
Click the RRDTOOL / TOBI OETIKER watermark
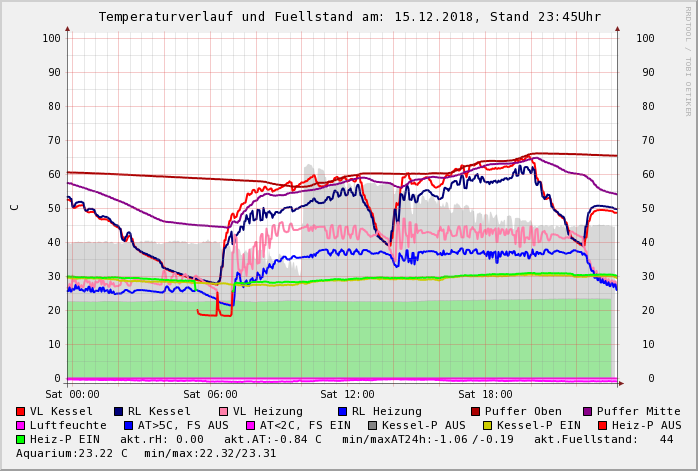[x=688, y=60]
